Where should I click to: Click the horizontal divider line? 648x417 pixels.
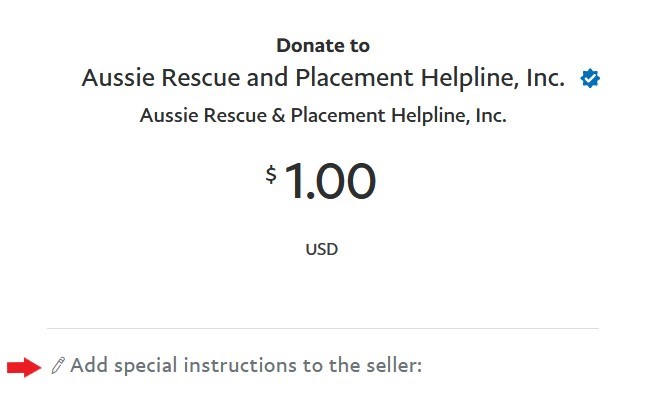click(x=322, y=328)
